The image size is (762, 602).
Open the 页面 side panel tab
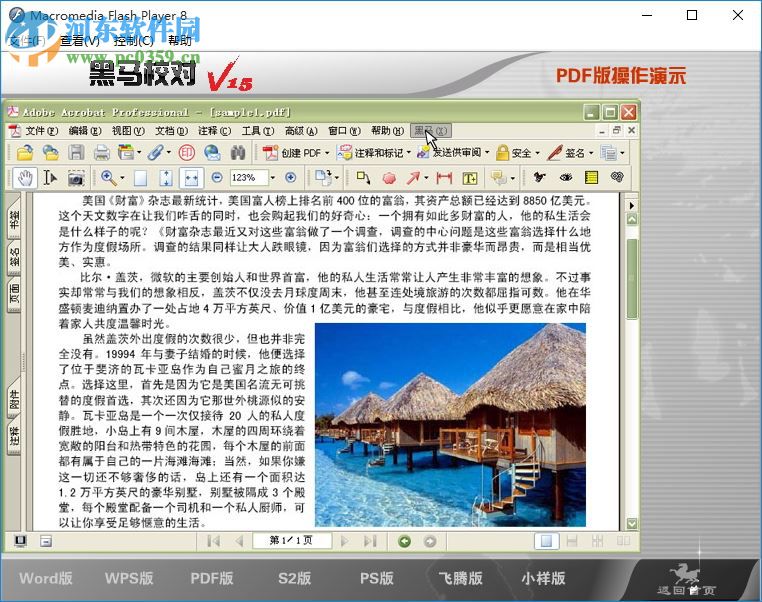[x=14, y=294]
